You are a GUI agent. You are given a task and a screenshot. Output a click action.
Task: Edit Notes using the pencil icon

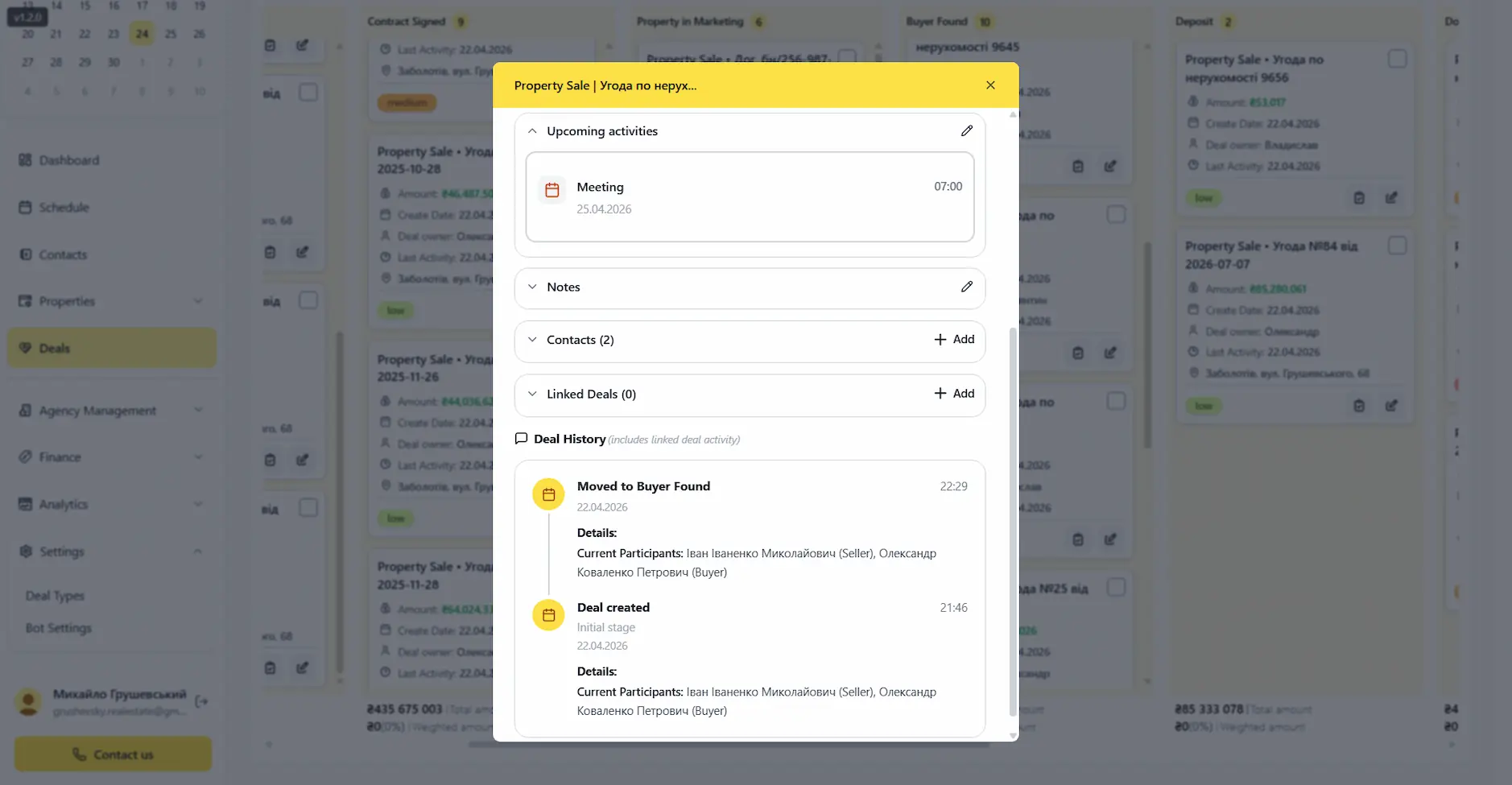pos(966,287)
